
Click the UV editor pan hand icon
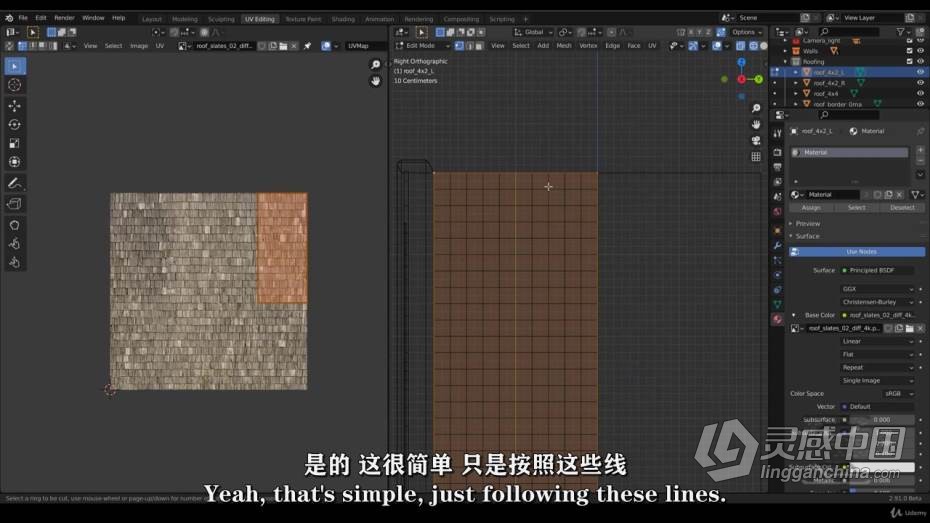point(375,81)
